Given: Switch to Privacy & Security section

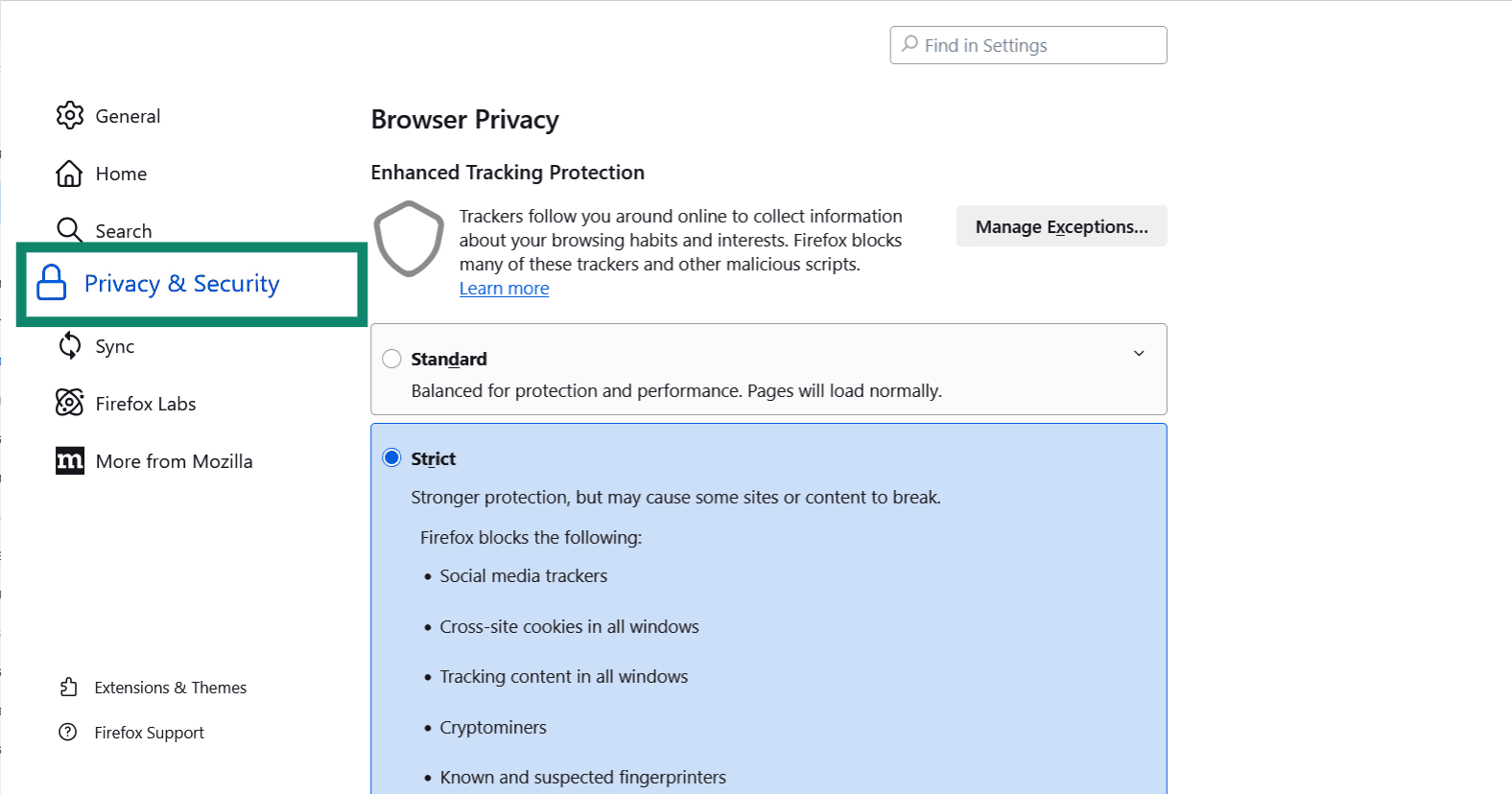Looking at the screenshot, I should 181,283.
